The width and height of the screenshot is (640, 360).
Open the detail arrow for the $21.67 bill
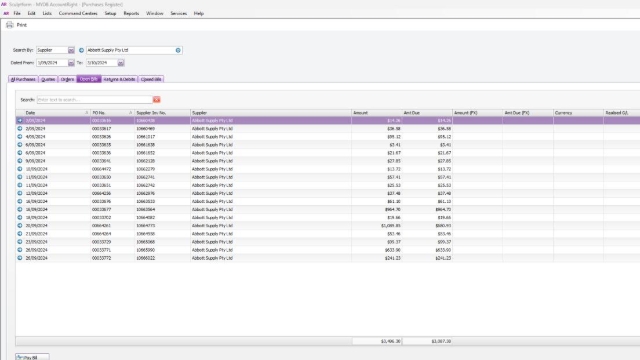click(x=20, y=153)
